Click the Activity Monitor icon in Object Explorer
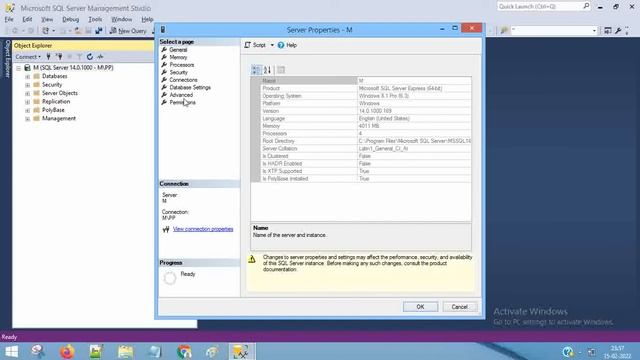Screen dimensions: 640x360 tap(100, 57)
